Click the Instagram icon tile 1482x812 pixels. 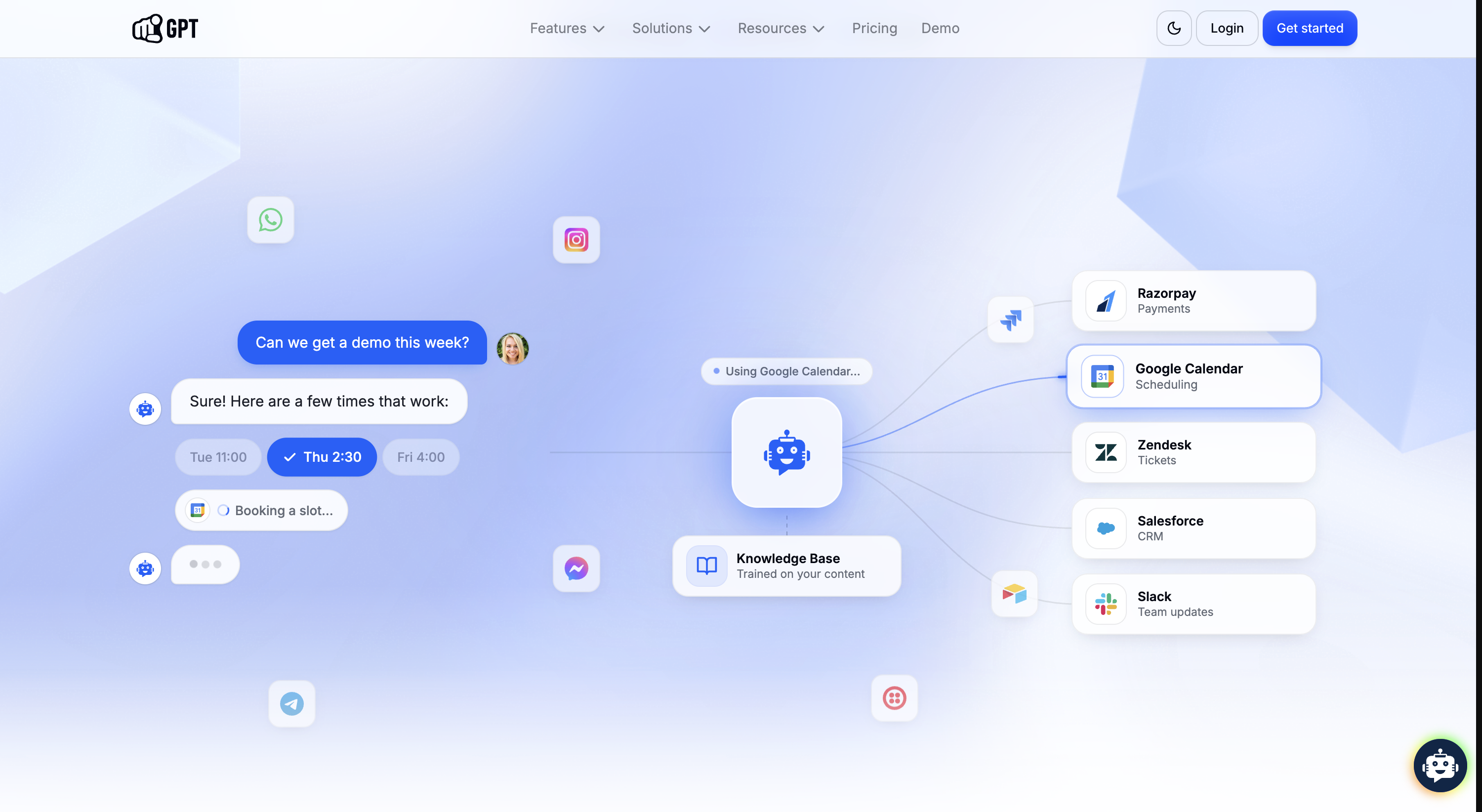576,240
